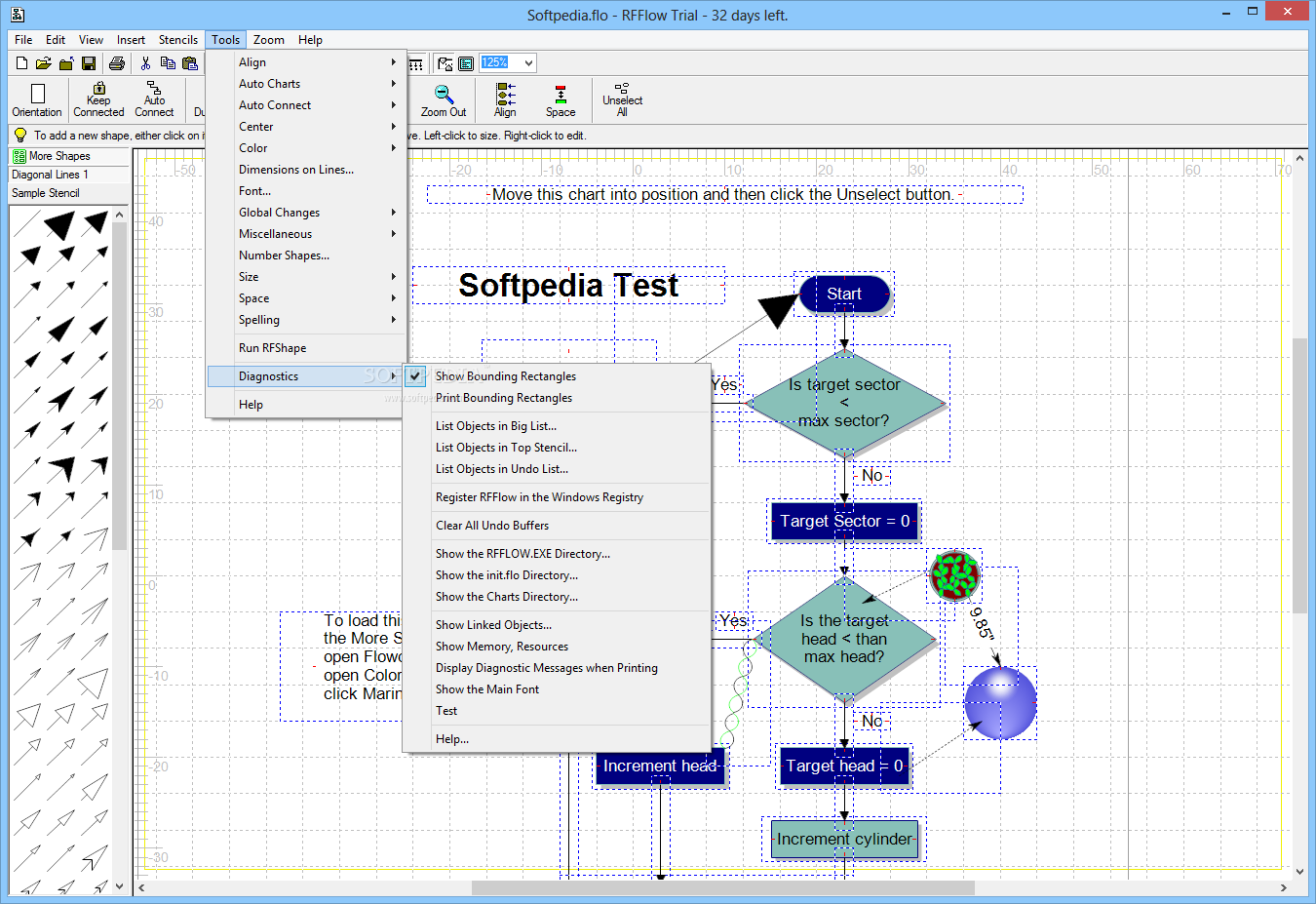Click the Open file folder icon

tap(43, 63)
